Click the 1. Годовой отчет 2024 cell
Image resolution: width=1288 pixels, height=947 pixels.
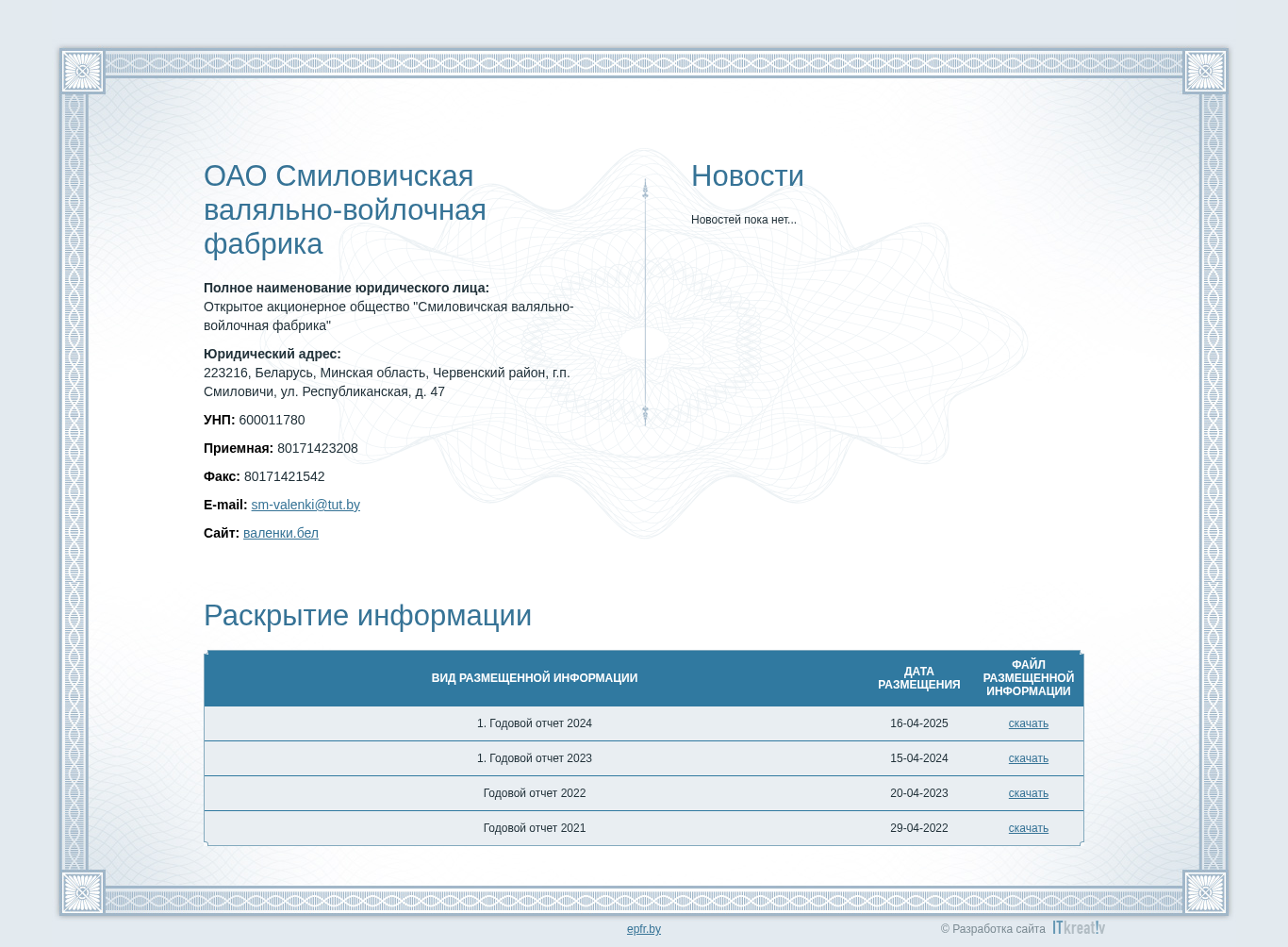(535, 723)
